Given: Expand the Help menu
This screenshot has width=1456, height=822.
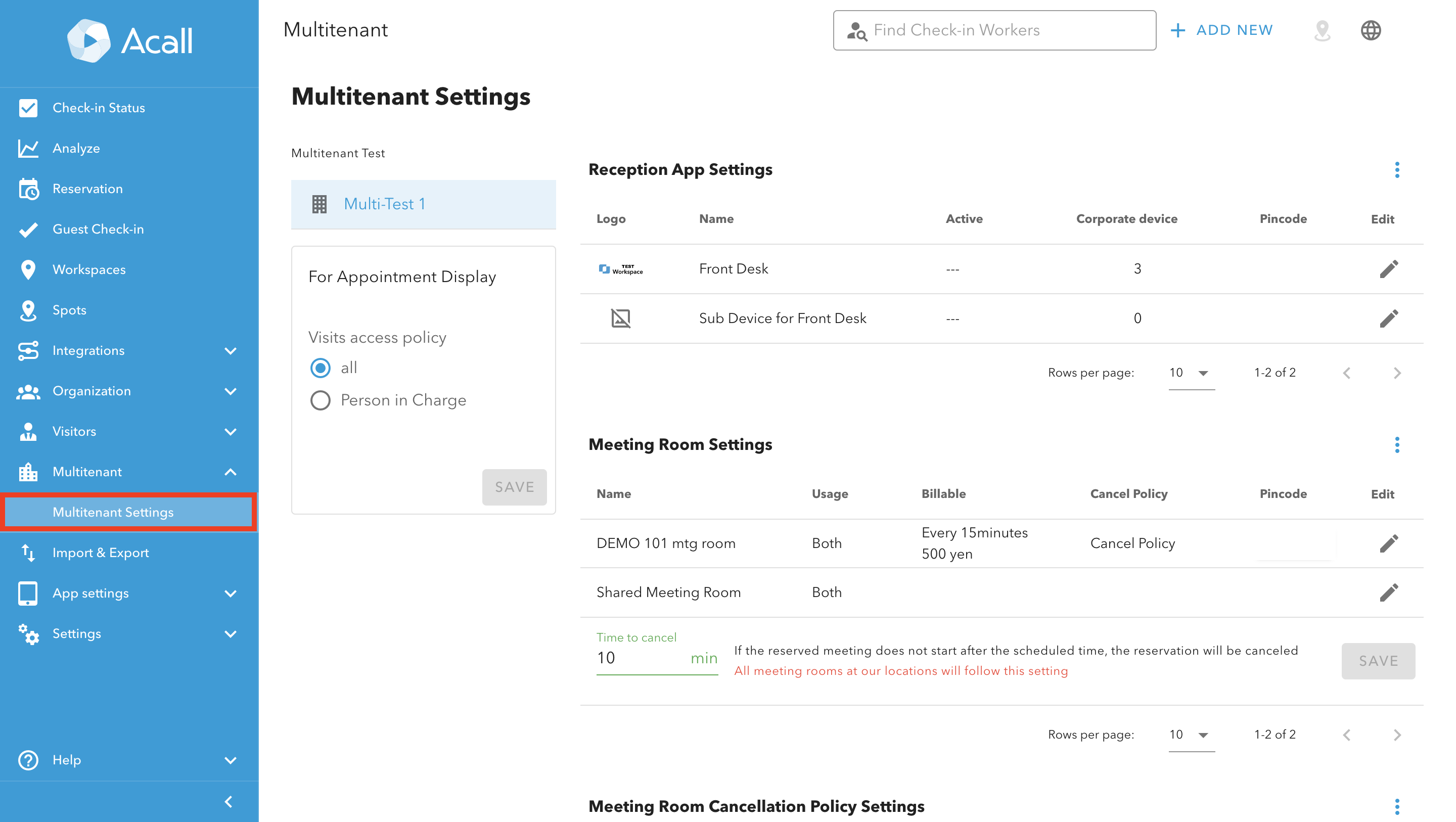Looking at the screenshot, I should [x=230, y=760].
